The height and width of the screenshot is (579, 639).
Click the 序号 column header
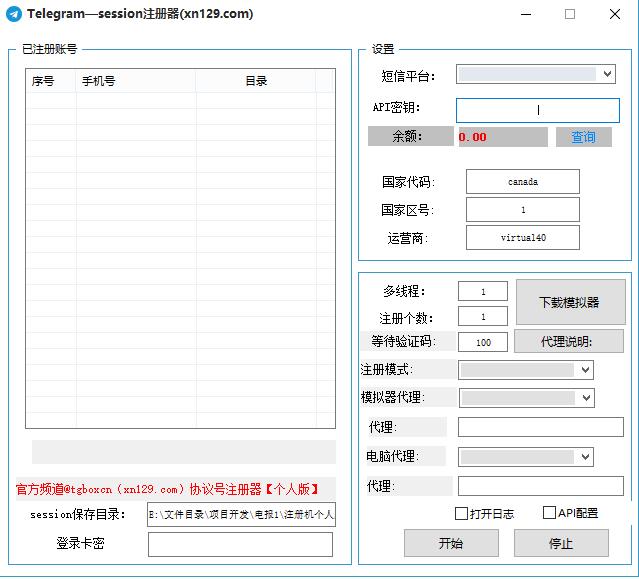coord(51,81)
